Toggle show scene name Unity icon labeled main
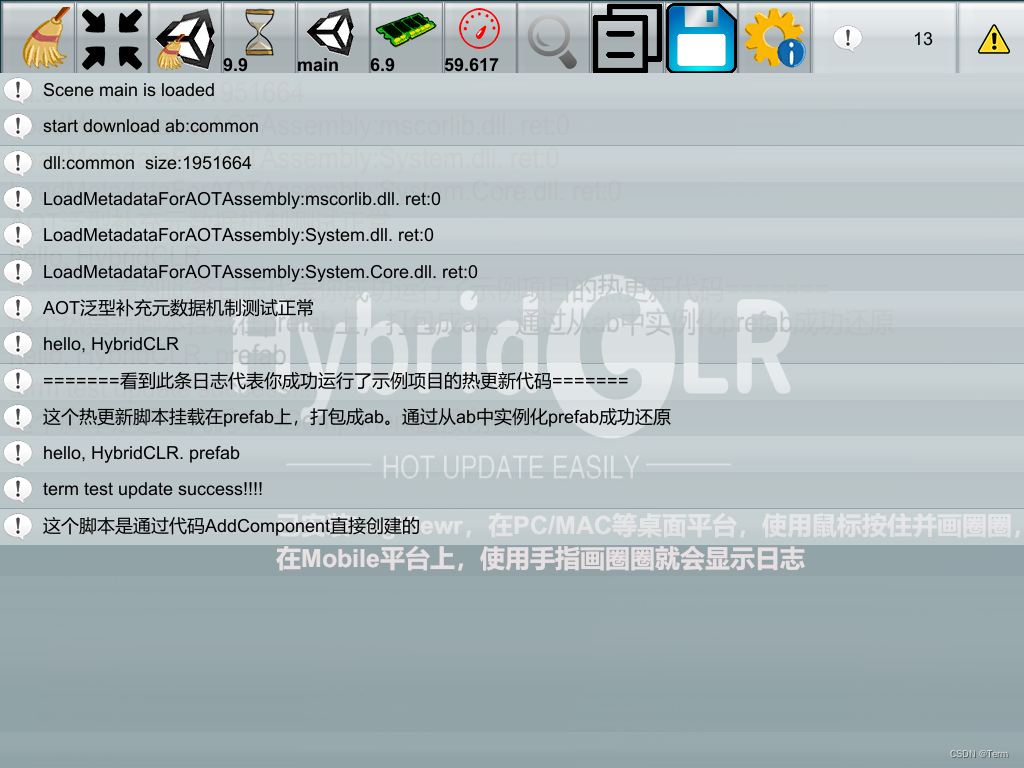The image size is (1024, 768). [x=333, y=37]
